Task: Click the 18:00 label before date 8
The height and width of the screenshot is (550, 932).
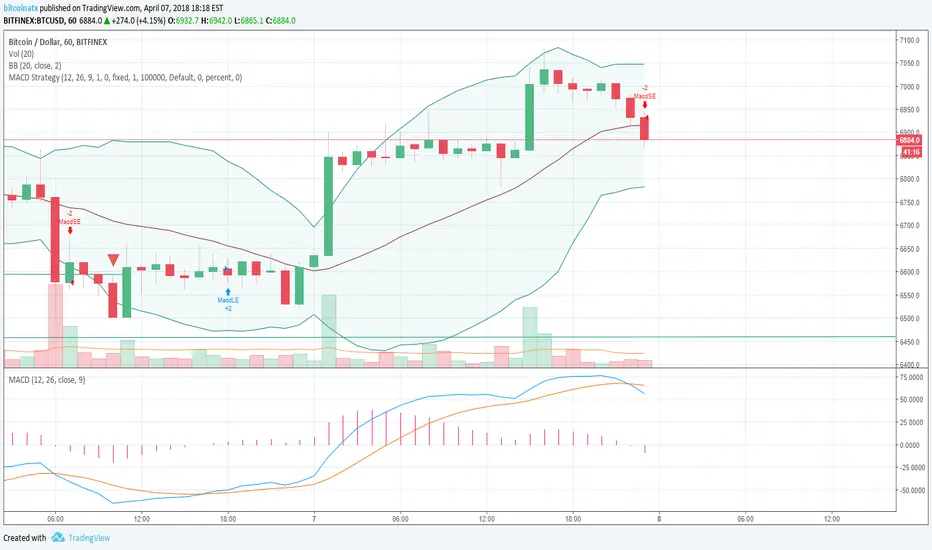Action: click(x=573, y=518)
